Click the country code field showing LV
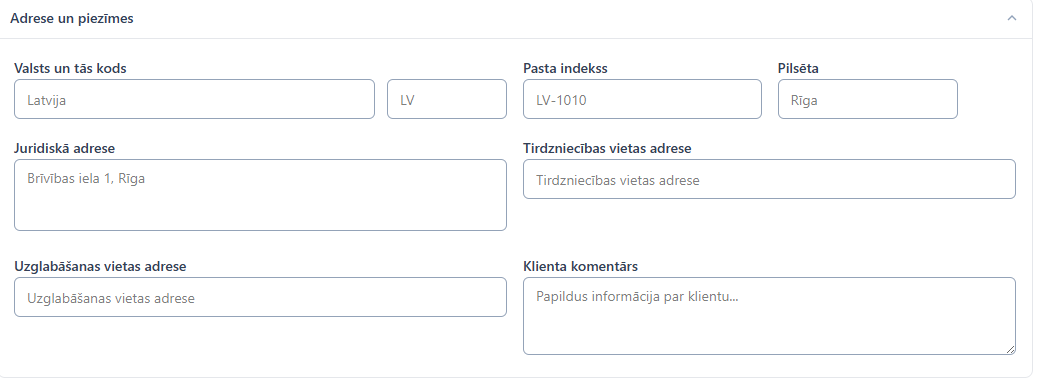 (447, 99)
